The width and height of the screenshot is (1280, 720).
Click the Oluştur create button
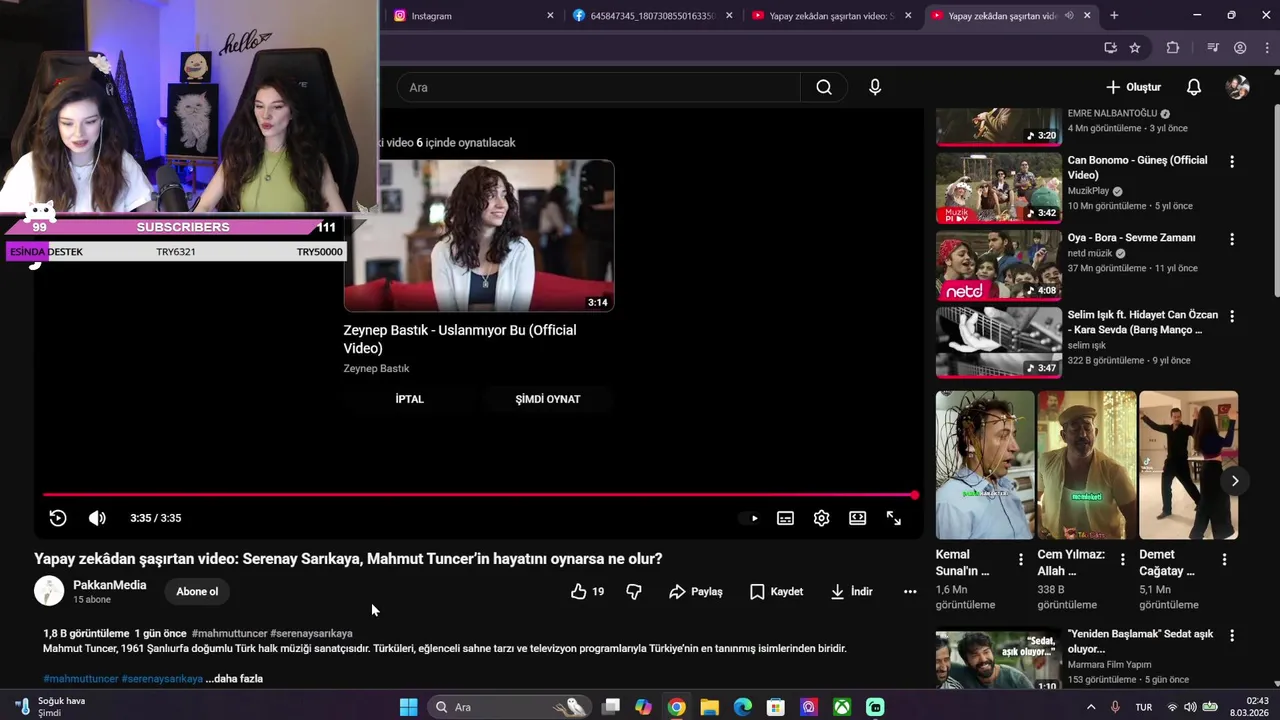tap(1133, 87)
